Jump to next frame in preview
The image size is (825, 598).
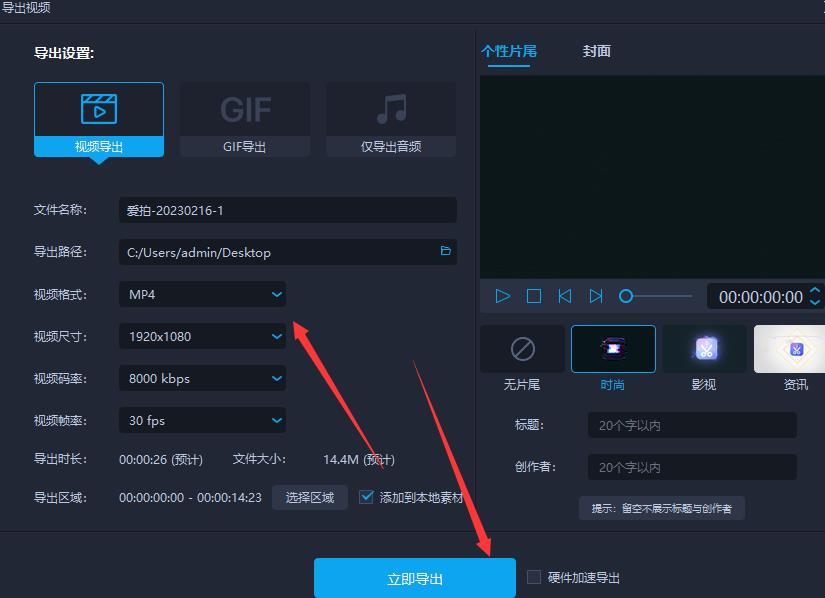pos(596,296)
